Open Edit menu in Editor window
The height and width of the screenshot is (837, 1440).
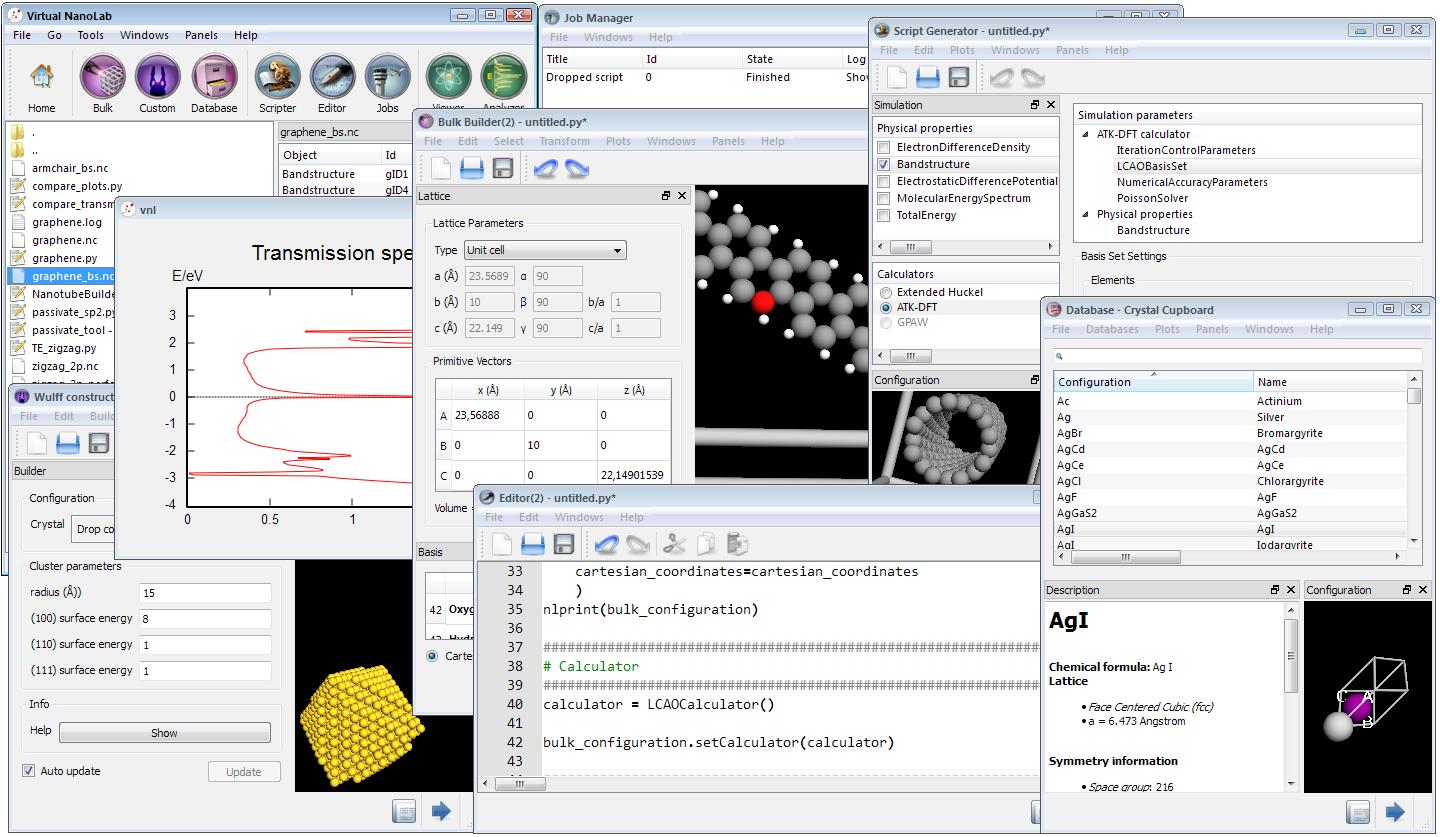[529, 517]
